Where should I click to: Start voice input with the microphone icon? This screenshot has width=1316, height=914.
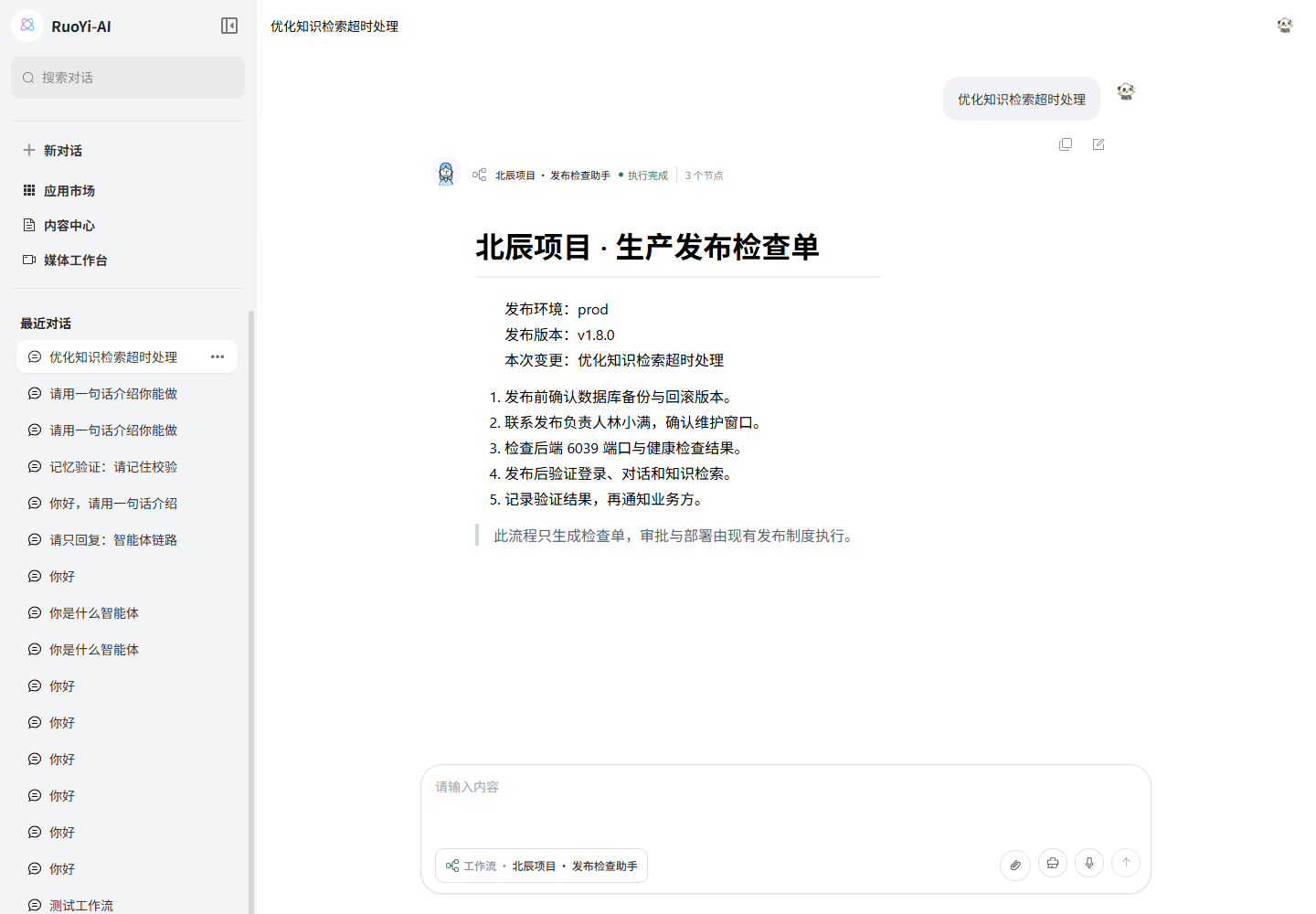1089,863
